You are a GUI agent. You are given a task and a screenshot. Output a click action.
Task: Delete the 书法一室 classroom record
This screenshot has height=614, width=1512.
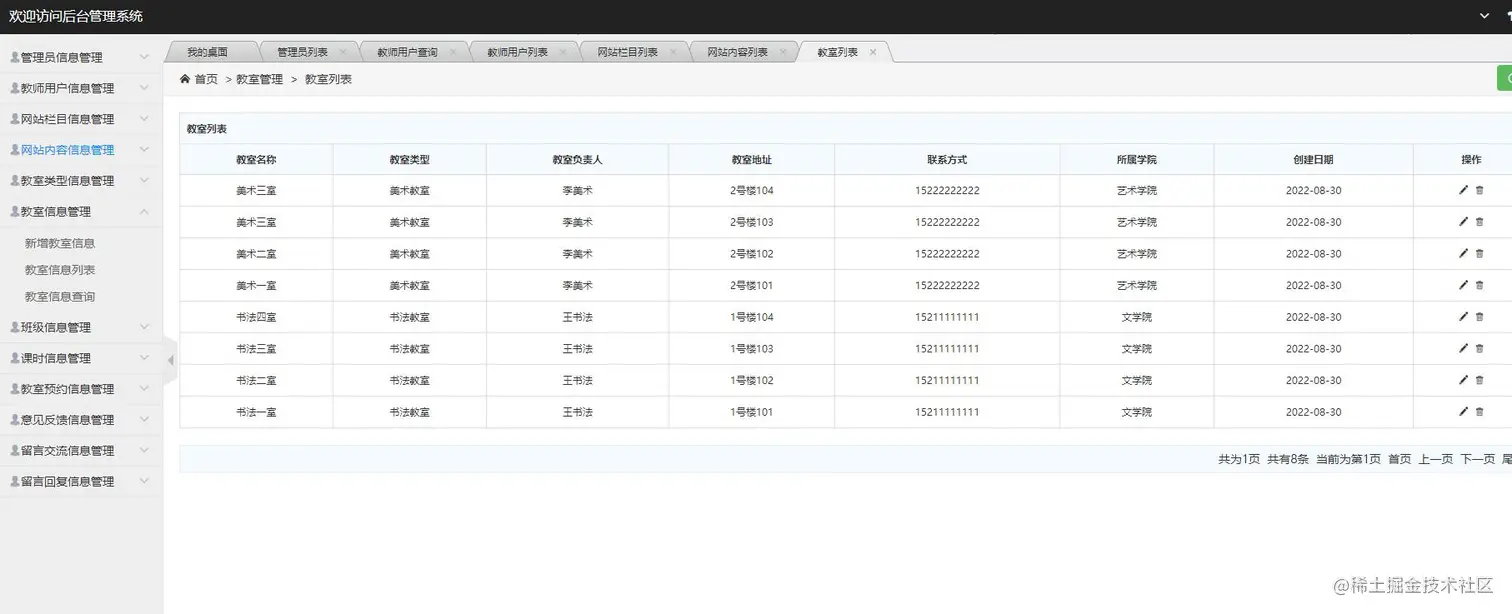click(1480, 412)
